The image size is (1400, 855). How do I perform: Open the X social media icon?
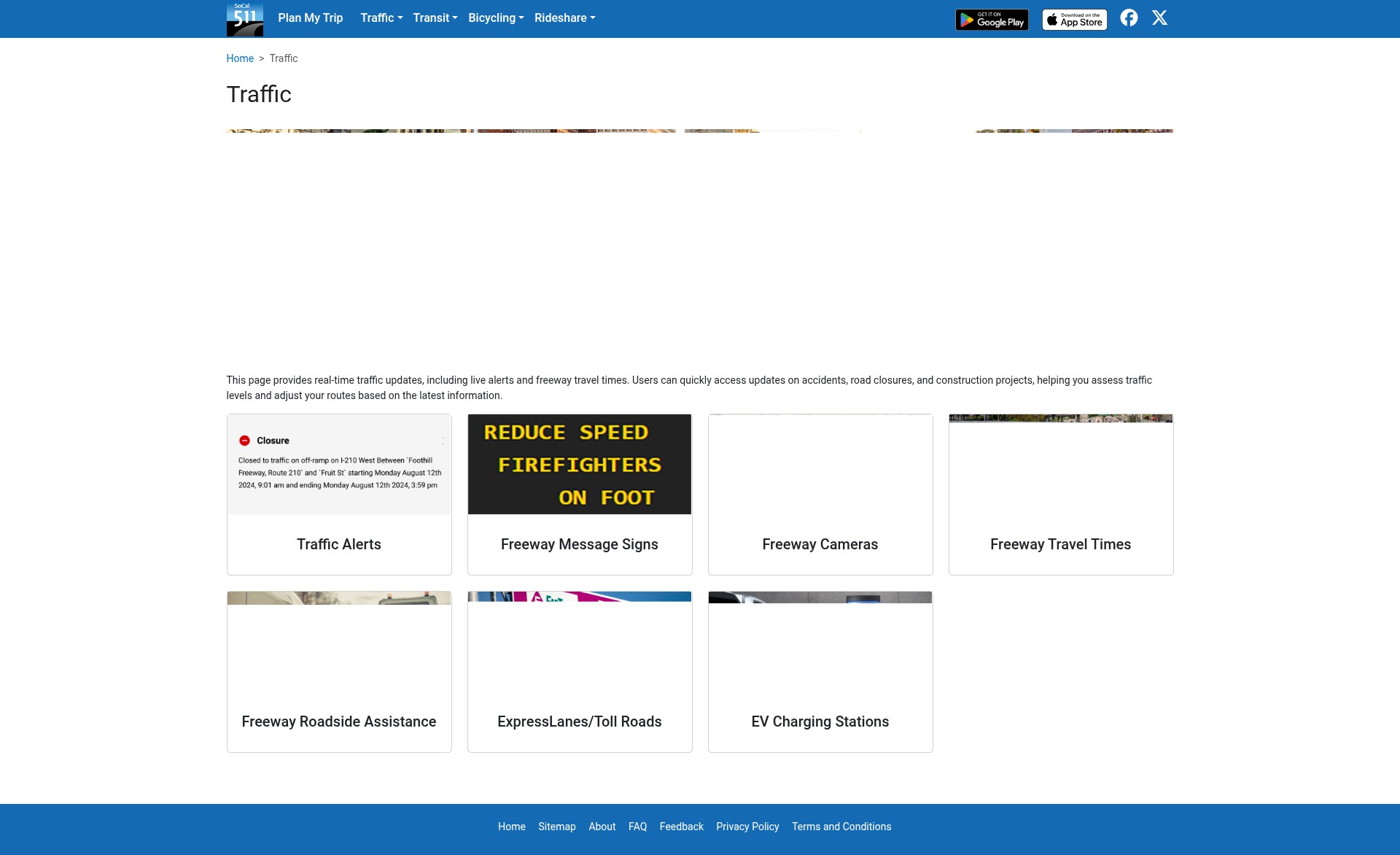[1159, 18]
